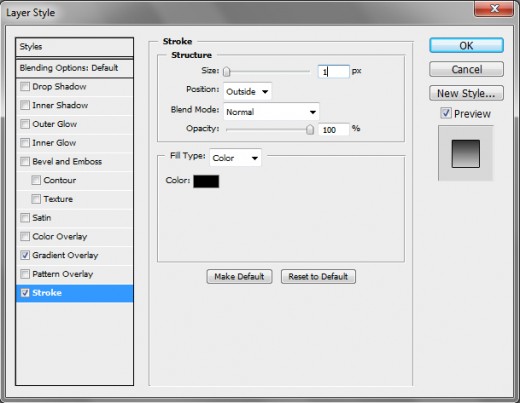The width and height of the screenshot is (520, 403).
Task: Select the Styles list item
Action: (x=74, y=47)
